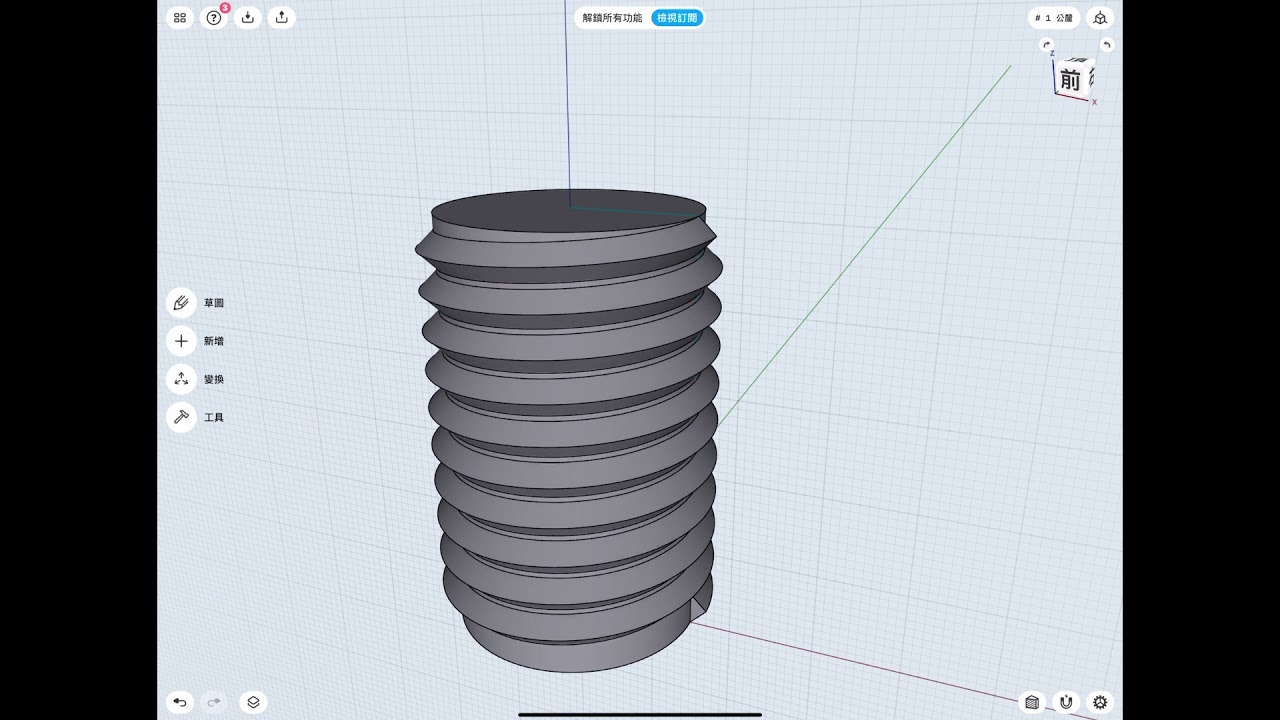Click the 前 face of the orientation cube
Viewport: 1280px width, 720px height.
pos(1070,80)
